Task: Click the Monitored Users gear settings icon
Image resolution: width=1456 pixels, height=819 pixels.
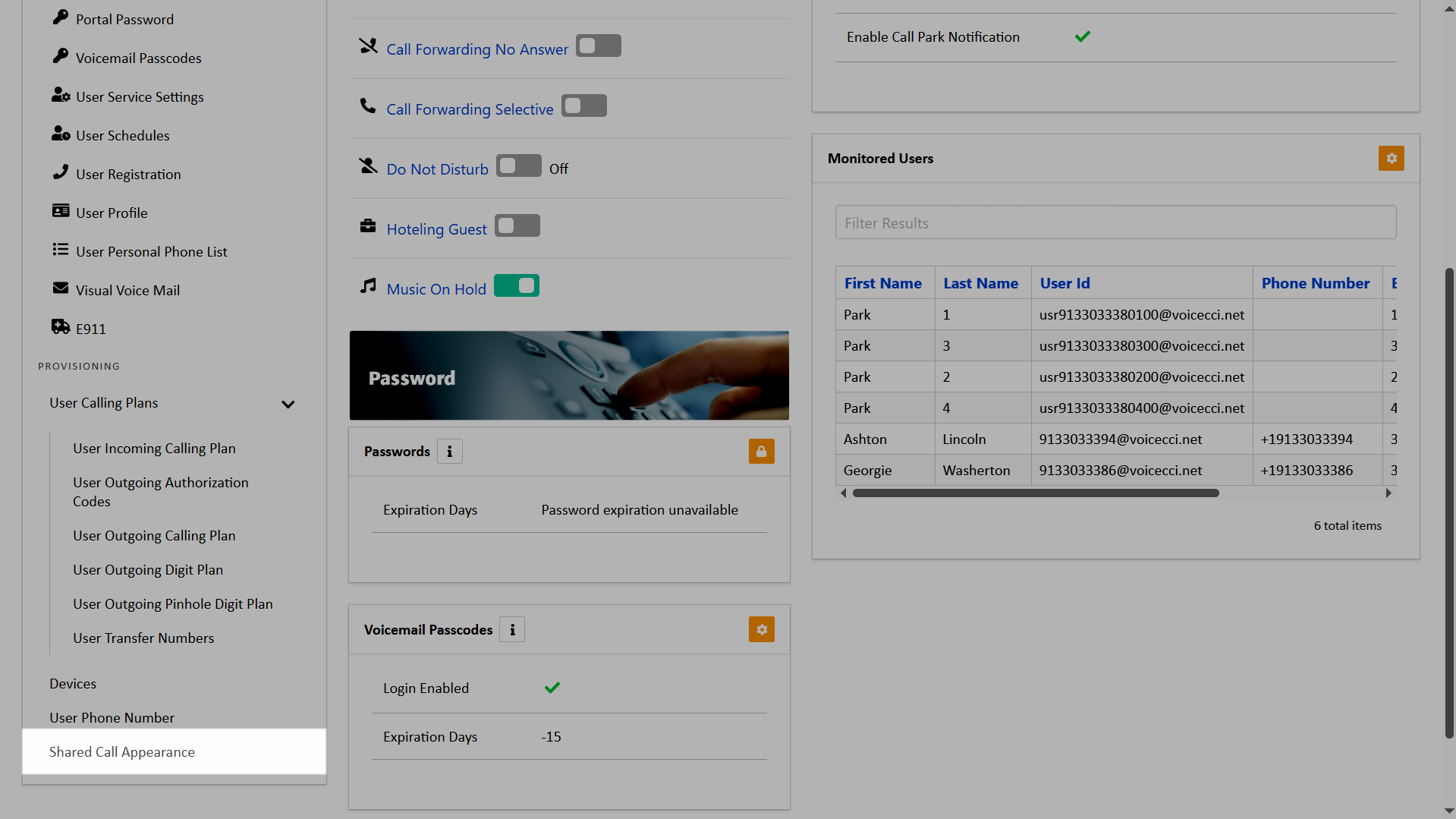Action: tap(1391, 159)
